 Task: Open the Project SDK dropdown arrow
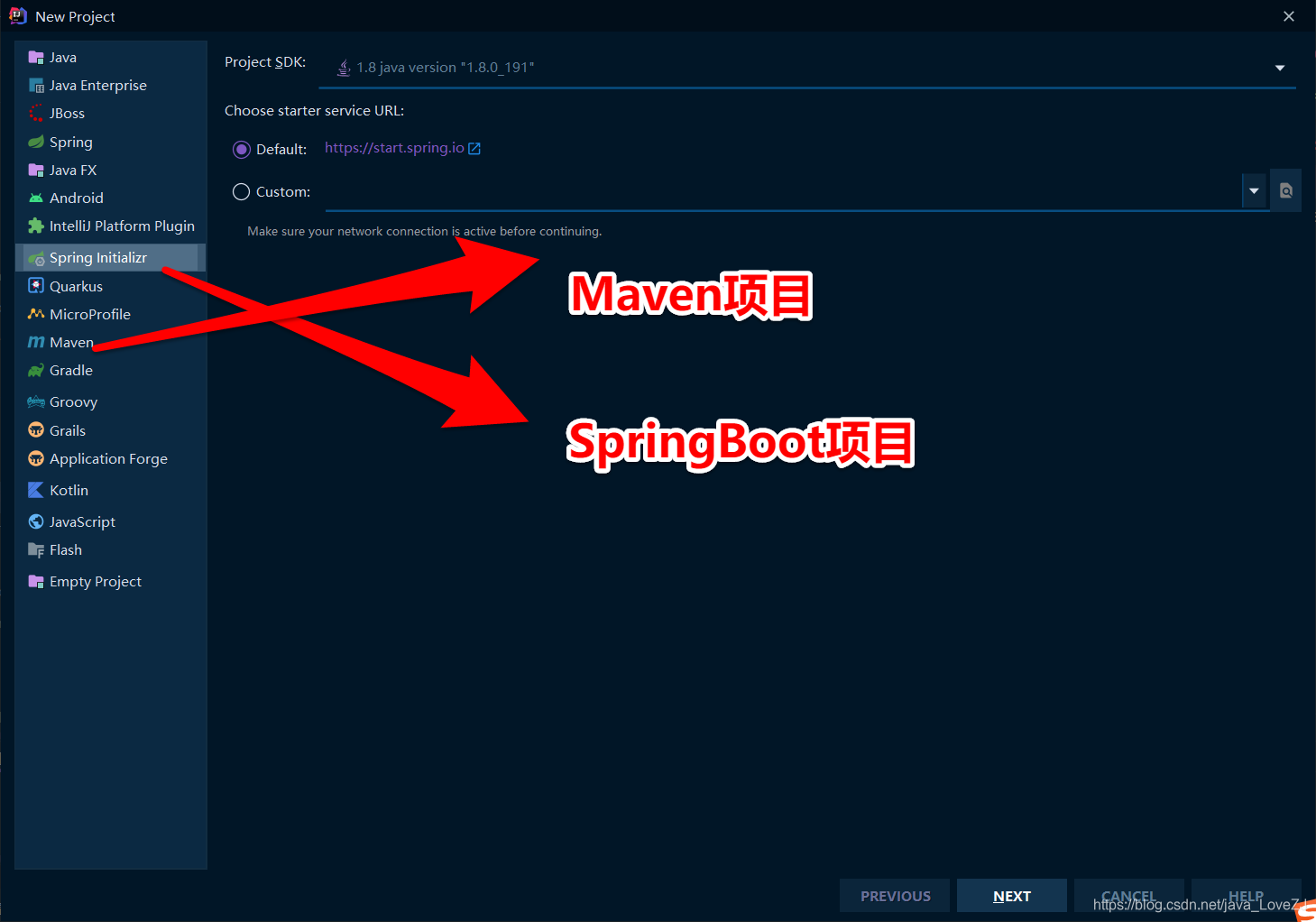point(1280,68)
